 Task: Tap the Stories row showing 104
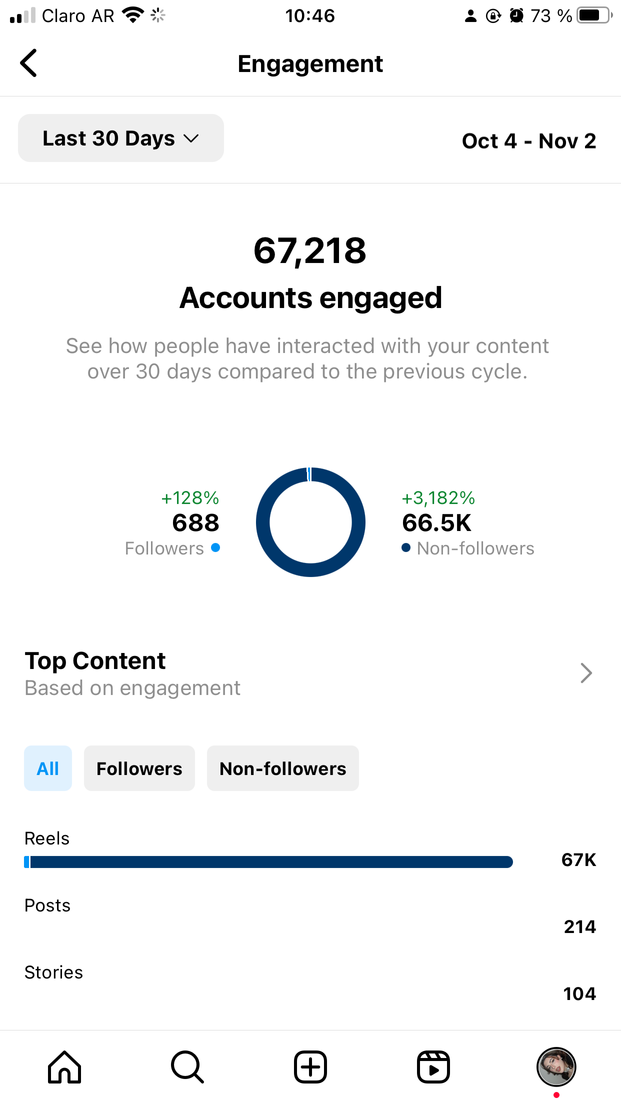tap(310, 983)
